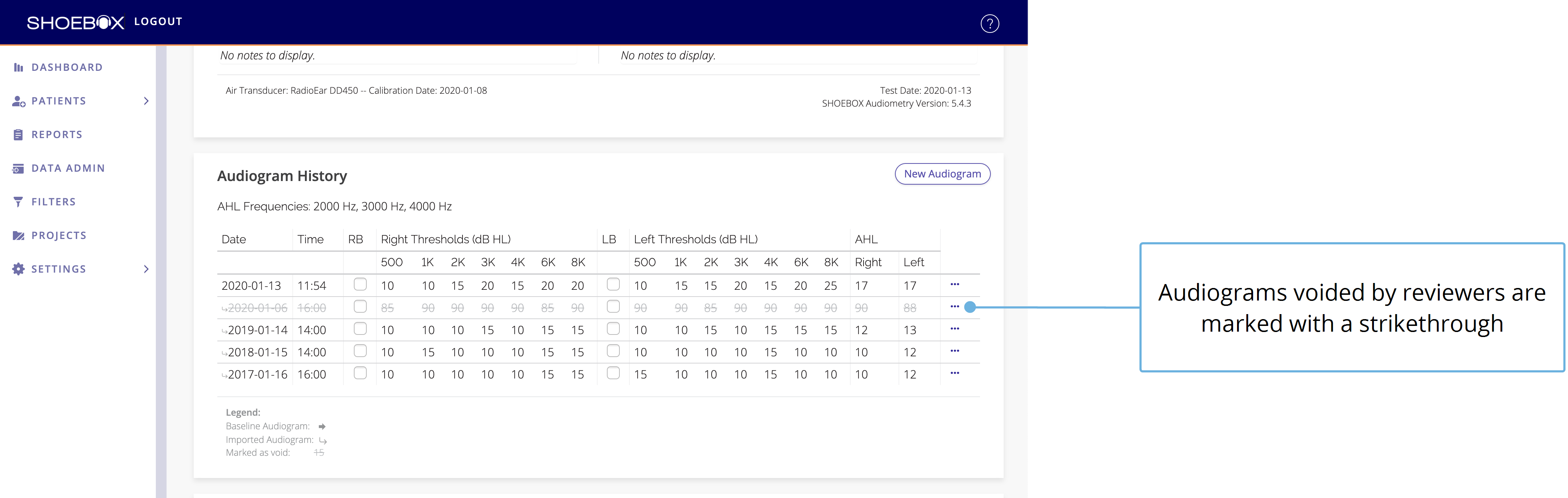Open Data Admin menu item
This screenshot has width=1568, height=498.
pyautogui.click(x=68, y=168)
